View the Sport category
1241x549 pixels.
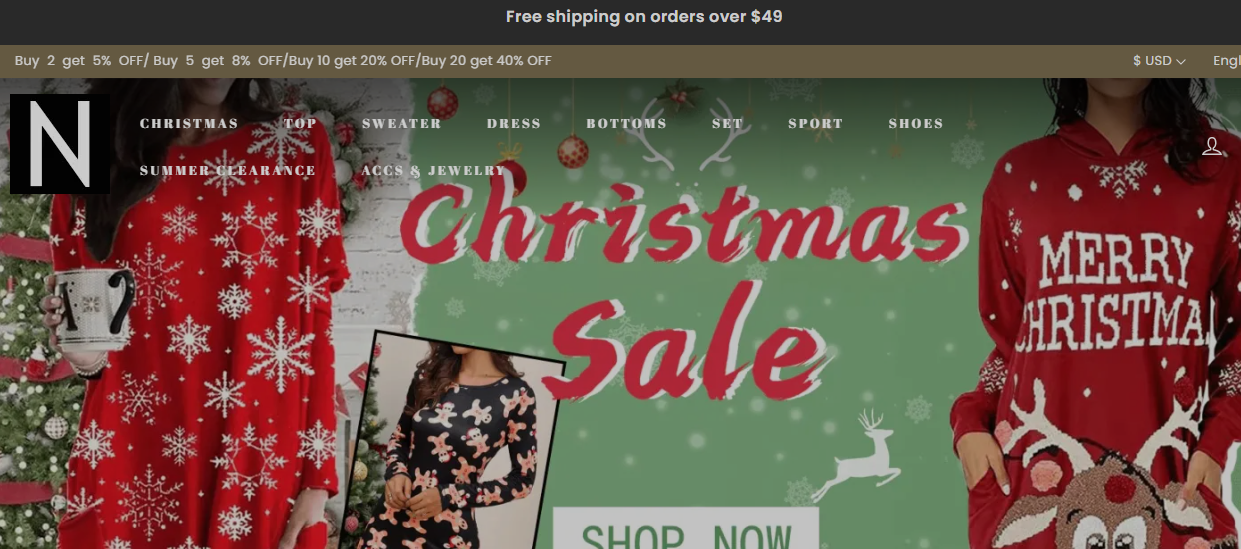[x=815, y=124]
